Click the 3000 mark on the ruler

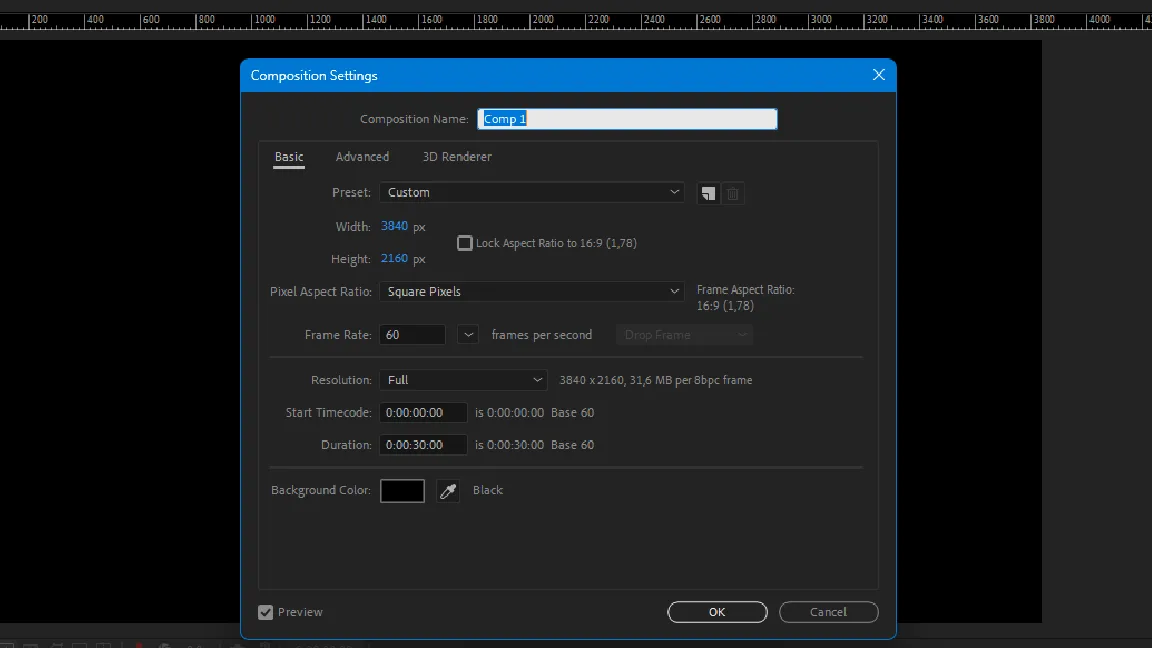(x=820, y=20)
